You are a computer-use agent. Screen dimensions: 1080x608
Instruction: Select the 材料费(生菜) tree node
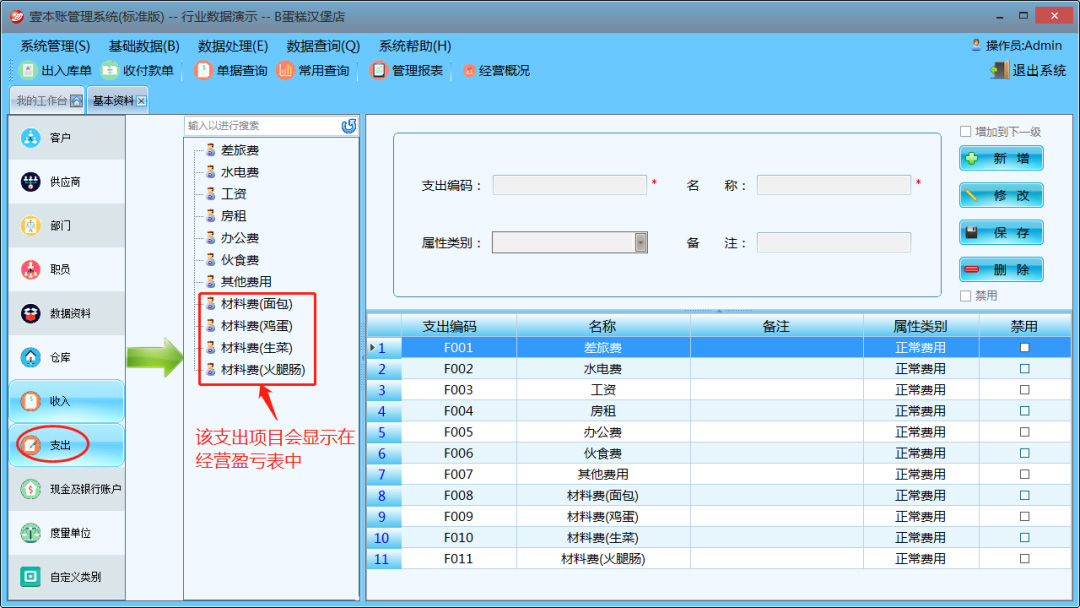point(256,348)
